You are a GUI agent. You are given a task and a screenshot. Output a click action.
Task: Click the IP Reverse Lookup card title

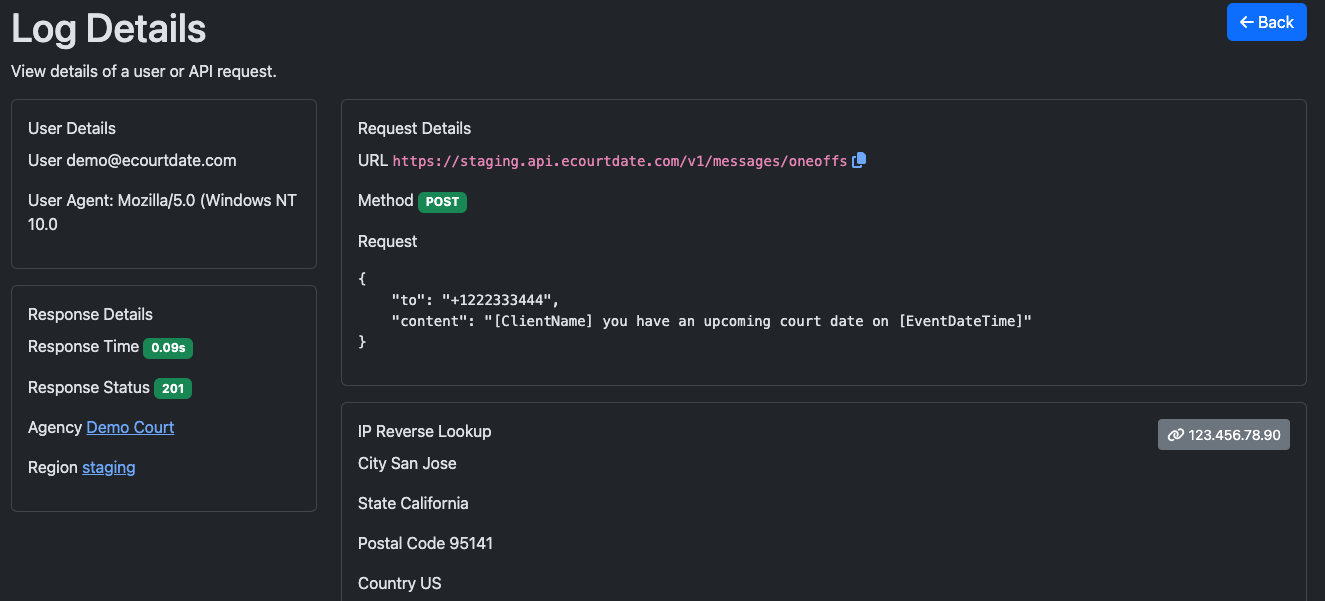424,431
